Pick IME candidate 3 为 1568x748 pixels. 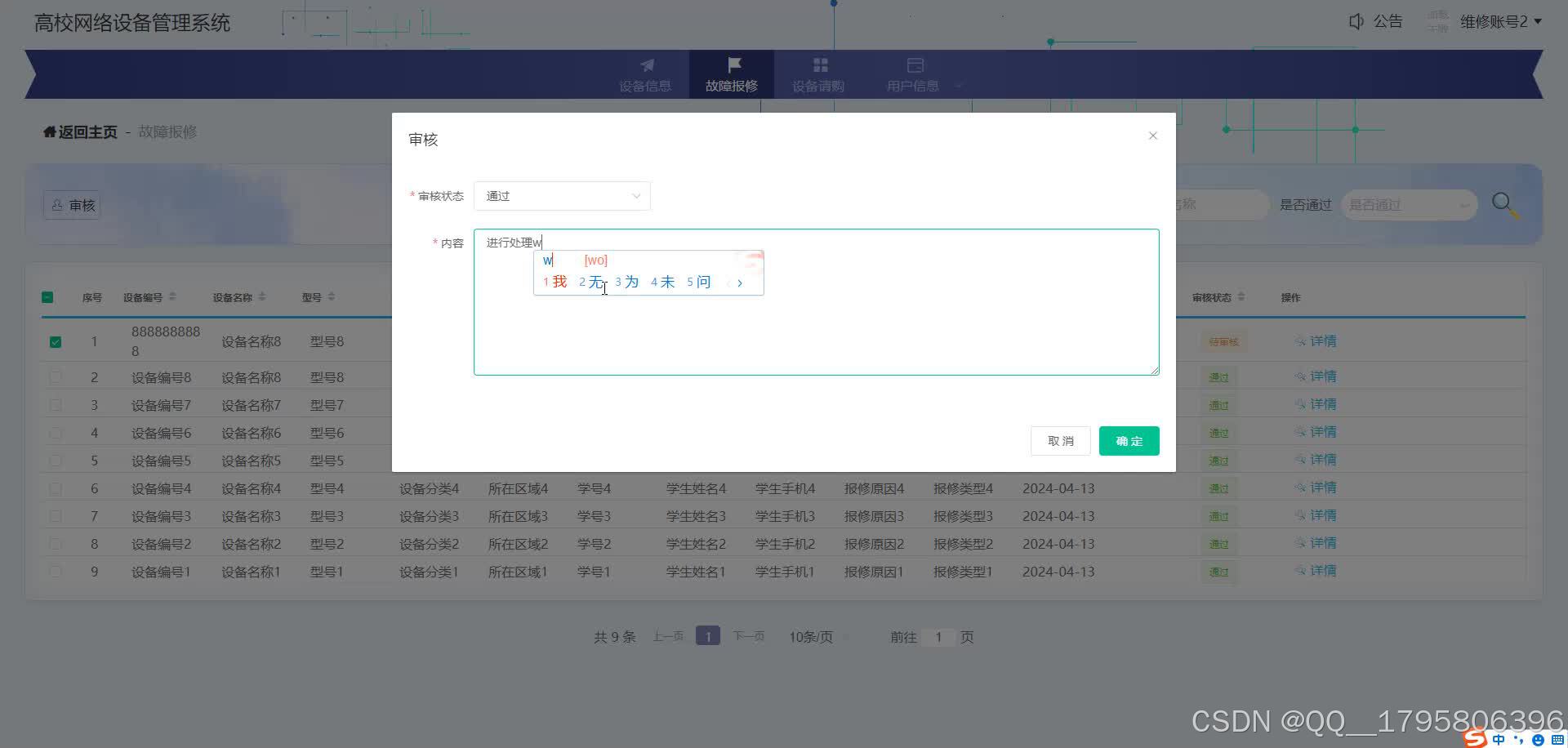click(627, 282)
